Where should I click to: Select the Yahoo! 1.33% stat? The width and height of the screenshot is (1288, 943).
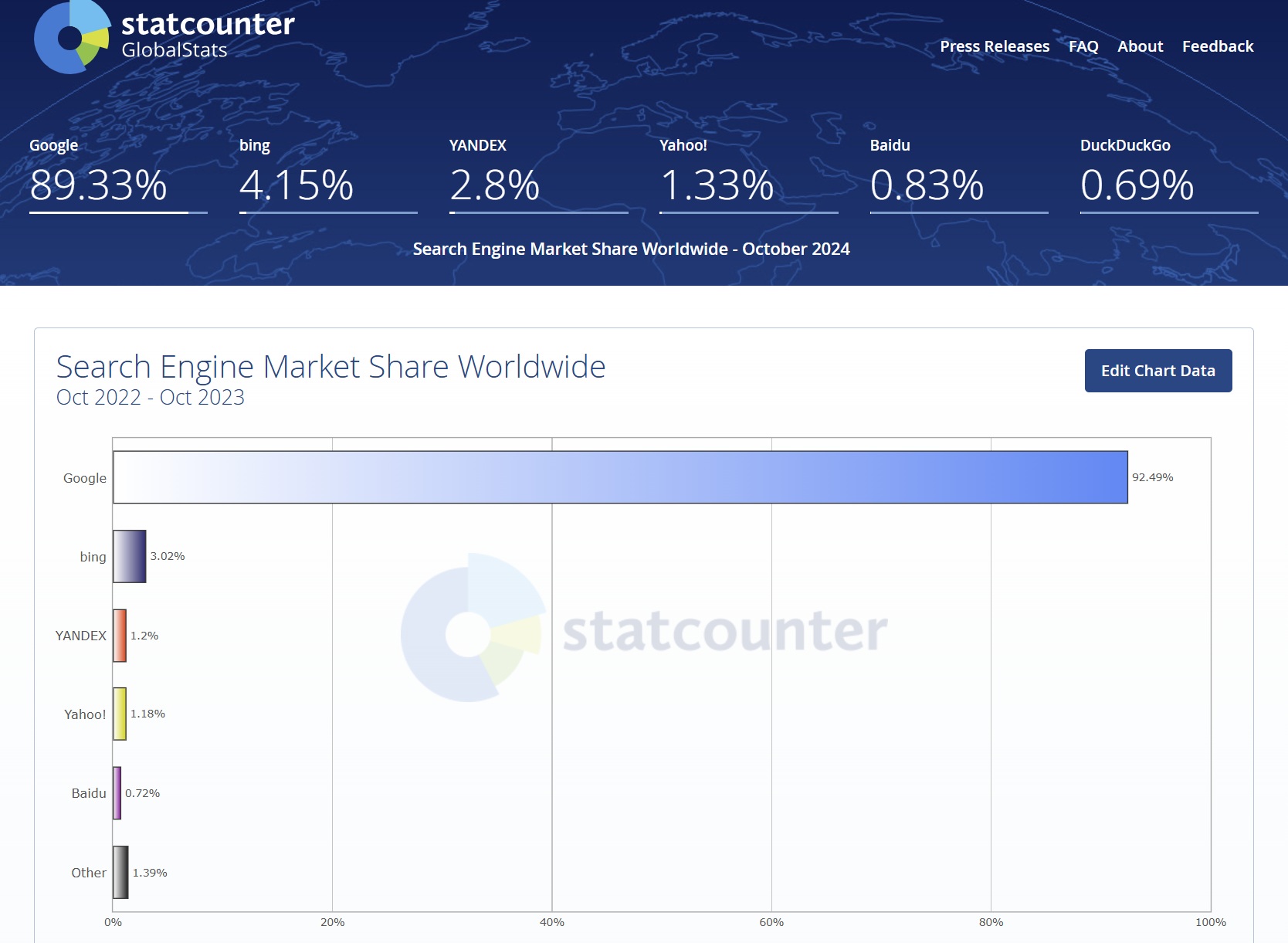749,175
